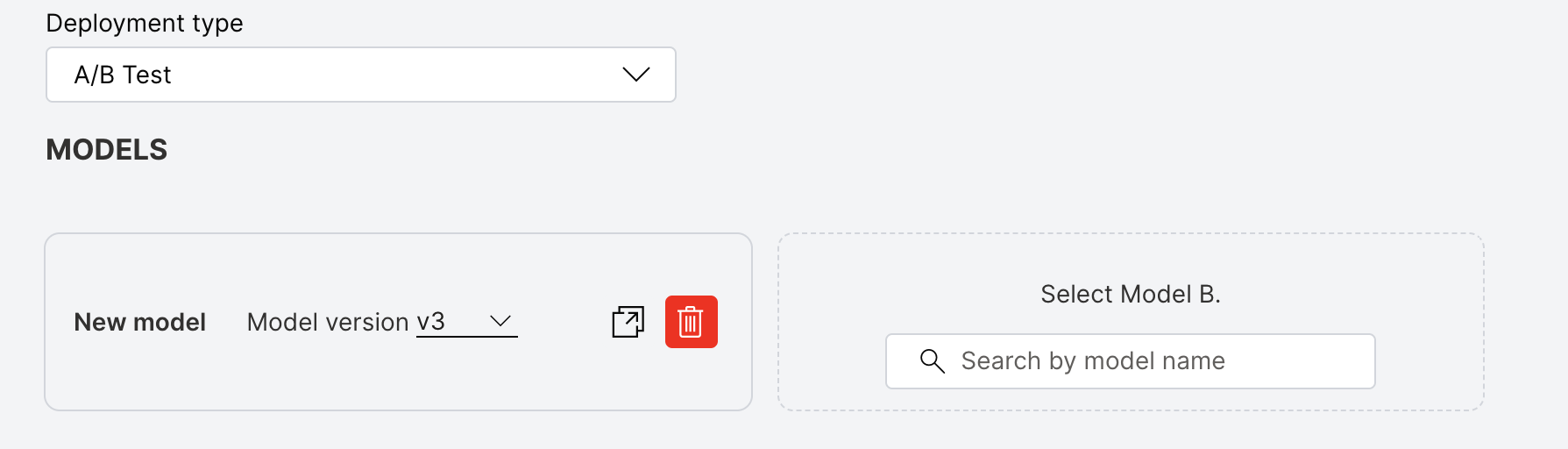Click the pop-out arrow square button

628,322
